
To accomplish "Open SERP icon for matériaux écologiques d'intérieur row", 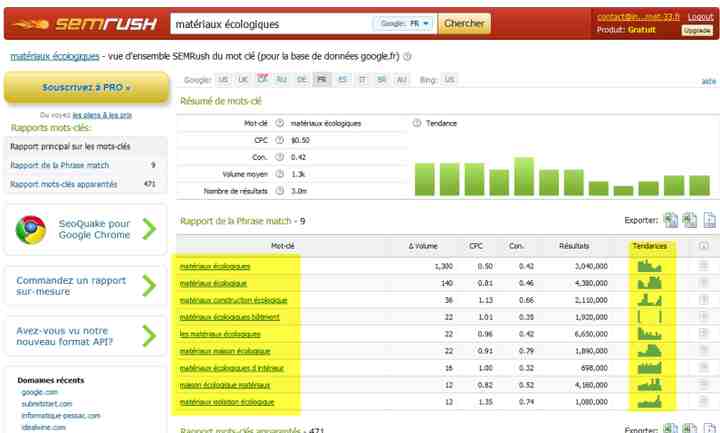I will click(703, 367).
